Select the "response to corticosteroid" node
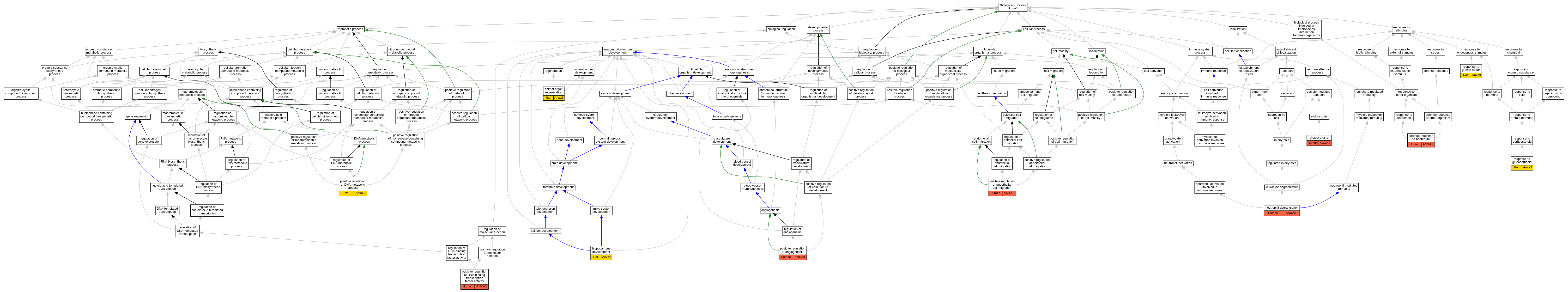Viewport: 1568px width, 292px height. 1522,140
